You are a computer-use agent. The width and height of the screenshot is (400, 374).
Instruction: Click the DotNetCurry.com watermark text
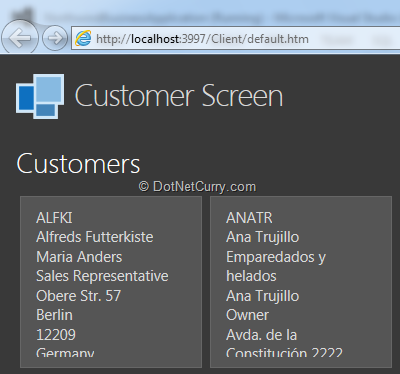click(197, 187)
